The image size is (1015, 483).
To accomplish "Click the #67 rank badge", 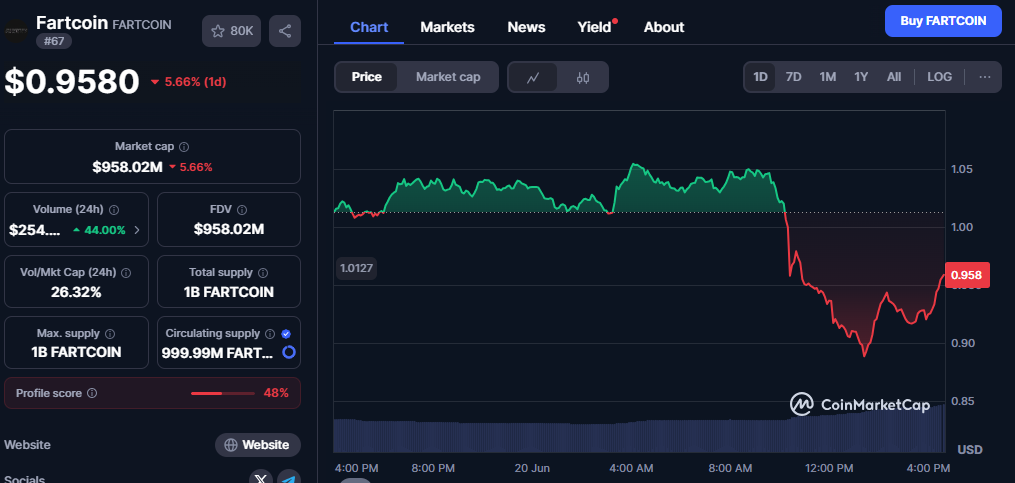I will pyautogui.click(x=54, y=41).
